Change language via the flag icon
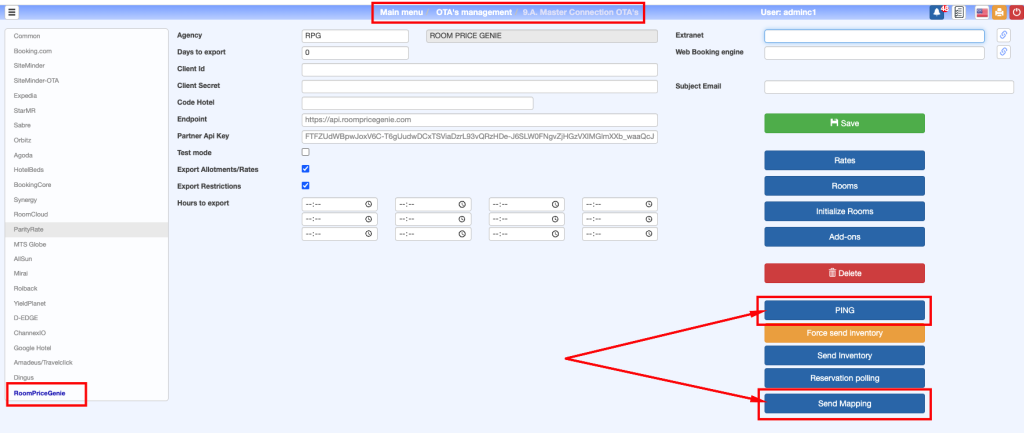The width and height of the screenshot is (1024, 433). tap(982, 12)
